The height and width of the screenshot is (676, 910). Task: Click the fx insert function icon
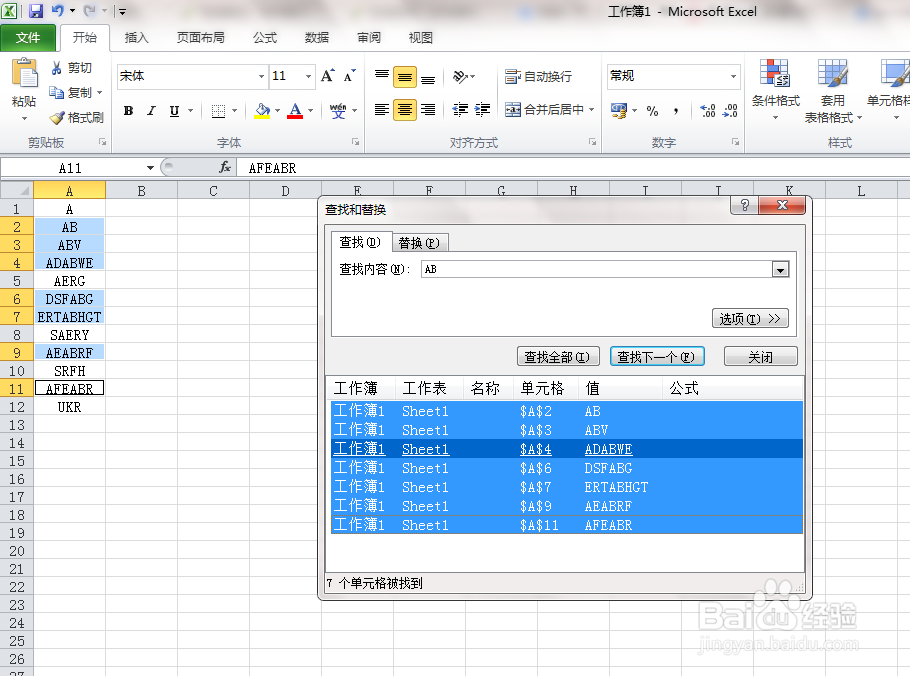point(225,168)
